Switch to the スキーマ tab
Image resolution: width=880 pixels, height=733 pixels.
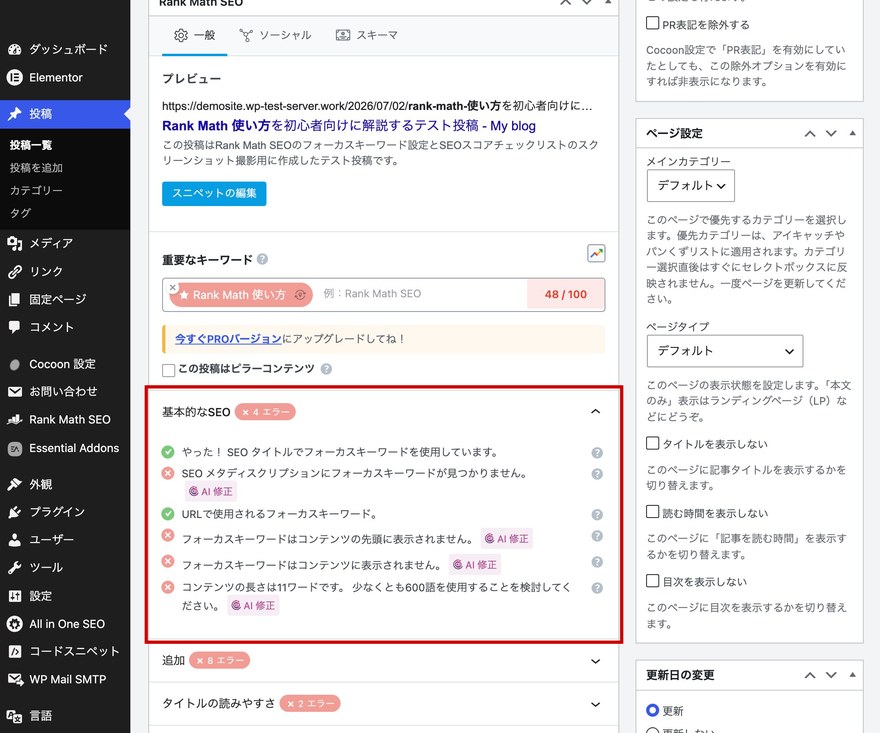pyautogui.click(x=366, y=35)
